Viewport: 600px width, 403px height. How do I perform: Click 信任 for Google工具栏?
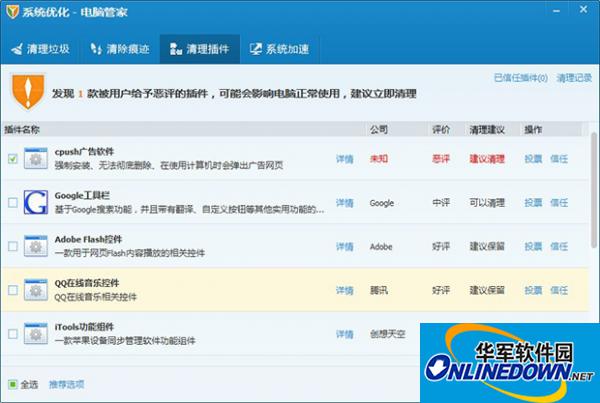559,202
